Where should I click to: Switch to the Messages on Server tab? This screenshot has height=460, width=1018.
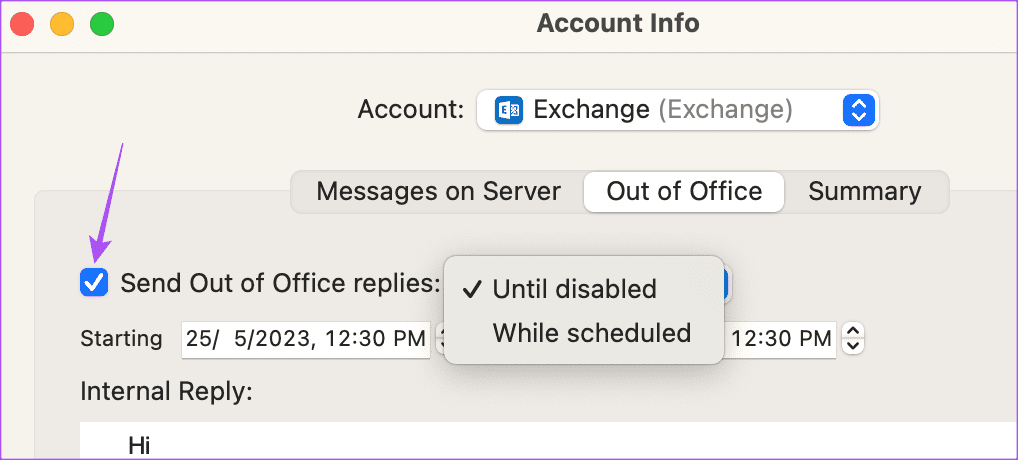(x=438, y=191)
